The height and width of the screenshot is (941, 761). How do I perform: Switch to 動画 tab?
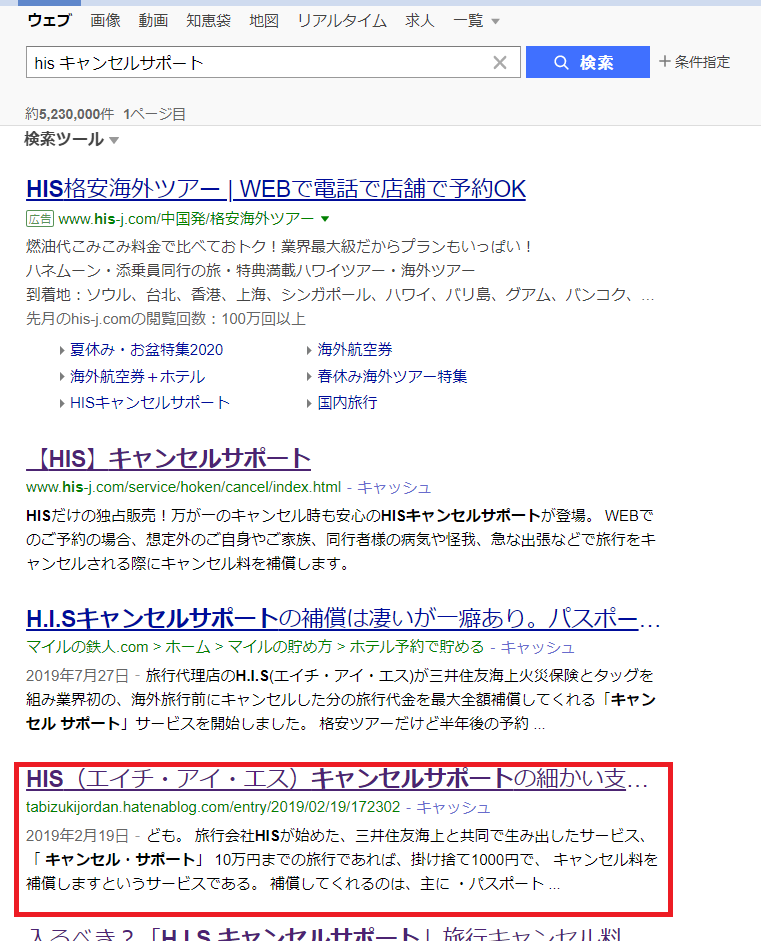point(153,20)
